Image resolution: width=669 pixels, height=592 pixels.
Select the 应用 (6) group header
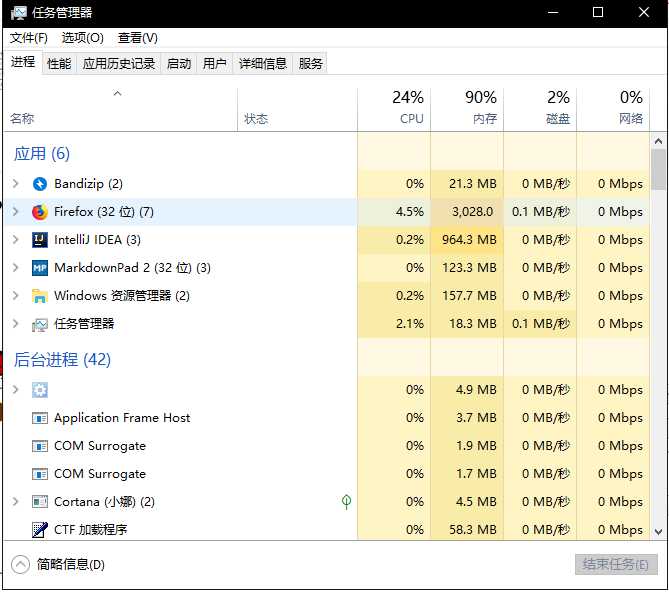[41, 154]
